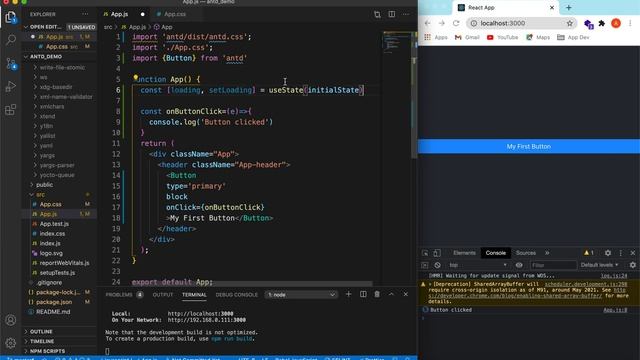
Task: Open the Source Control view
Action: [x=11, y=63]
